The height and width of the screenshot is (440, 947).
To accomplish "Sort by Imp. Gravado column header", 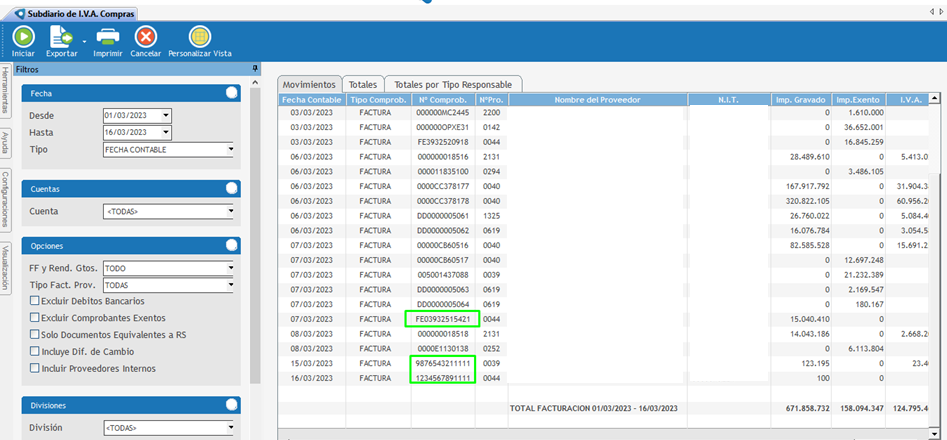I will click(801, 100).
